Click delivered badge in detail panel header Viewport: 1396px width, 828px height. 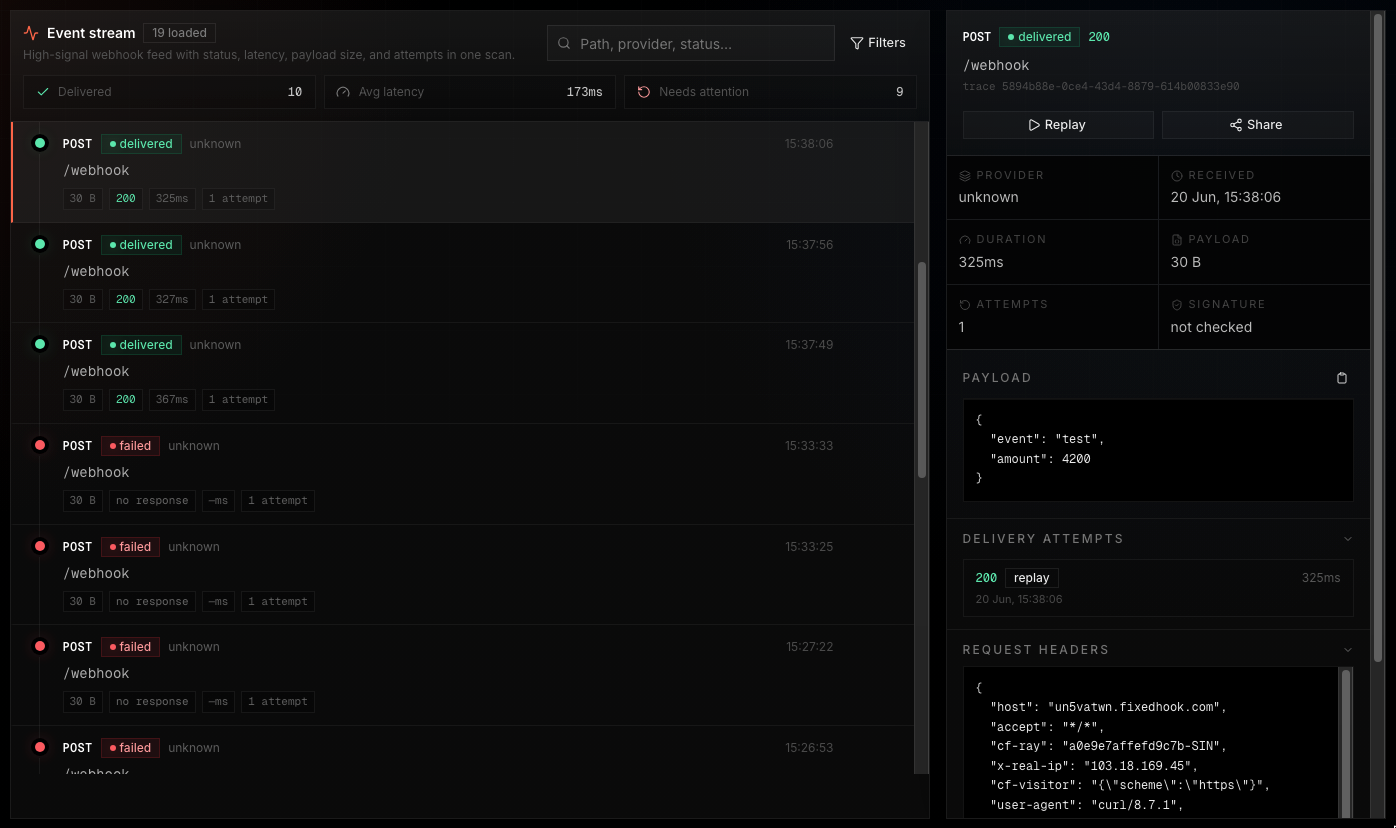[1039, 37]
